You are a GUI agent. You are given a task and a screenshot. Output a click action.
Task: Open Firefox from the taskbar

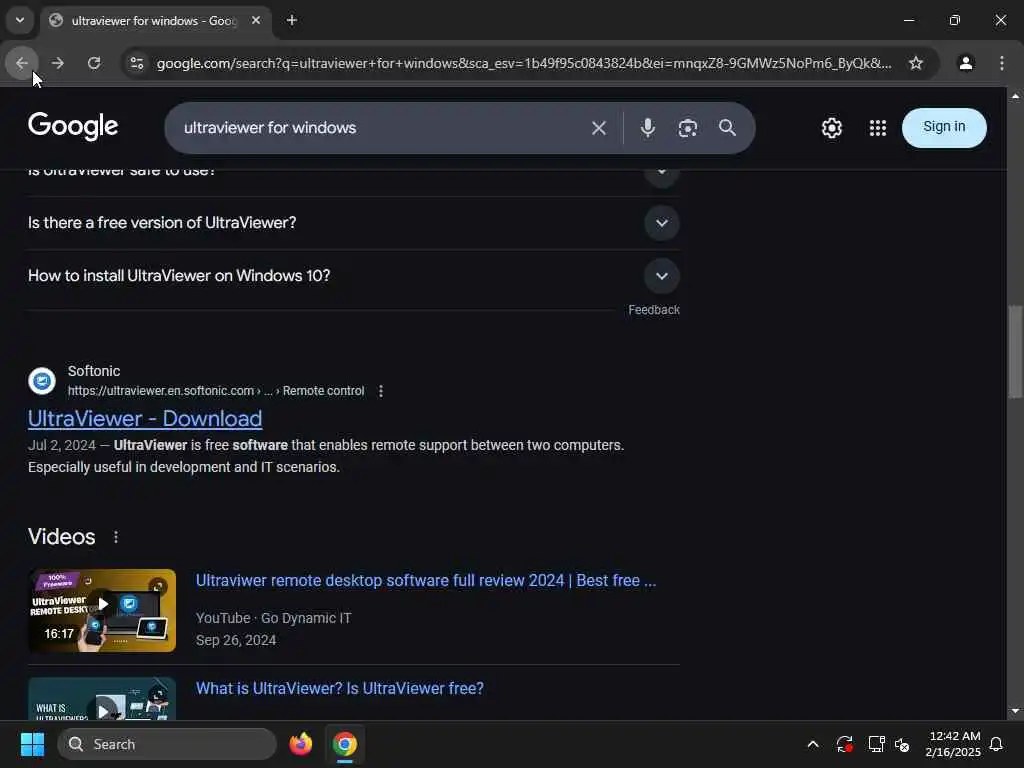click(300, 744)
